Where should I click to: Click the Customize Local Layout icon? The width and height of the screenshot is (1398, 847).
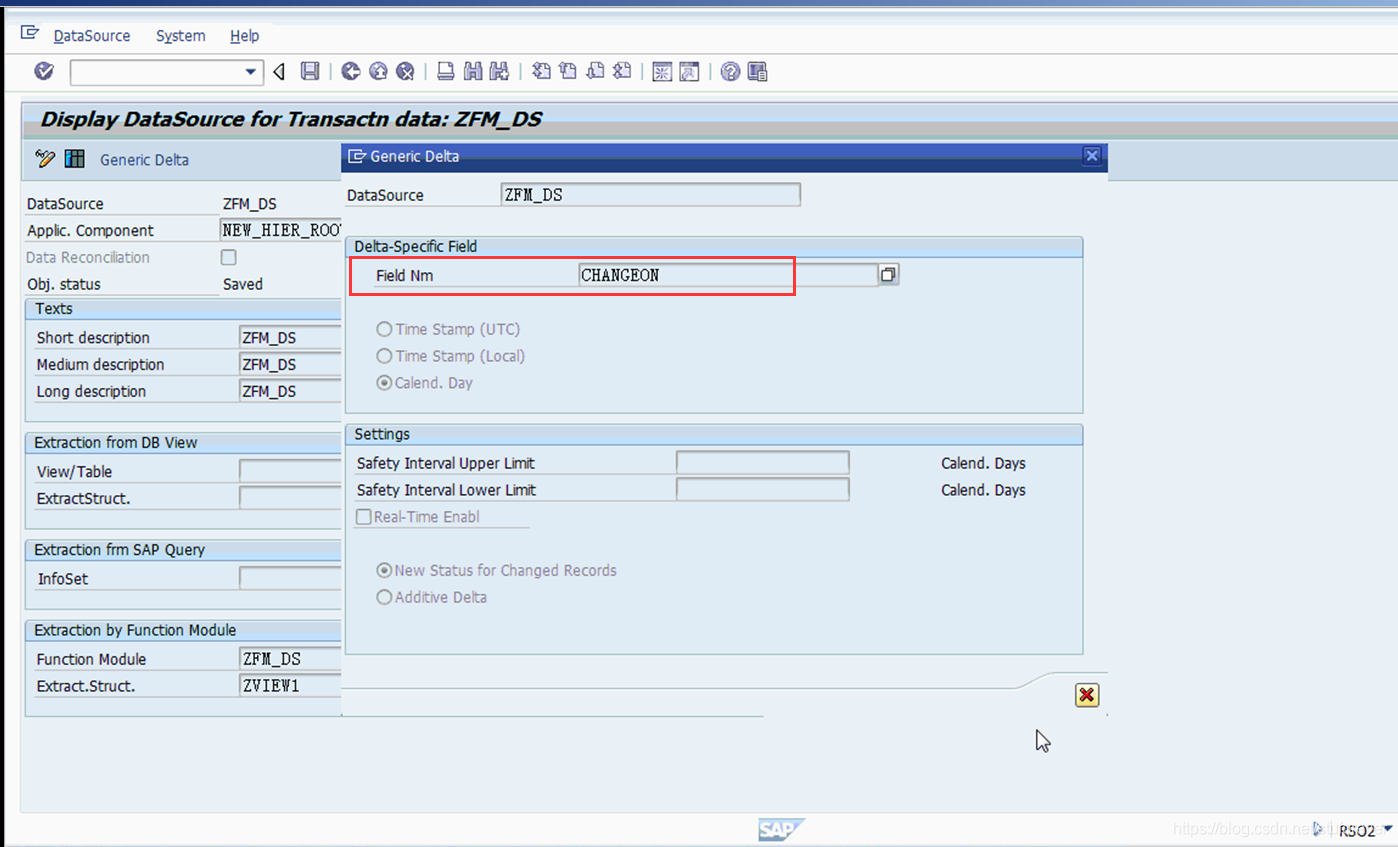point(757,71)
